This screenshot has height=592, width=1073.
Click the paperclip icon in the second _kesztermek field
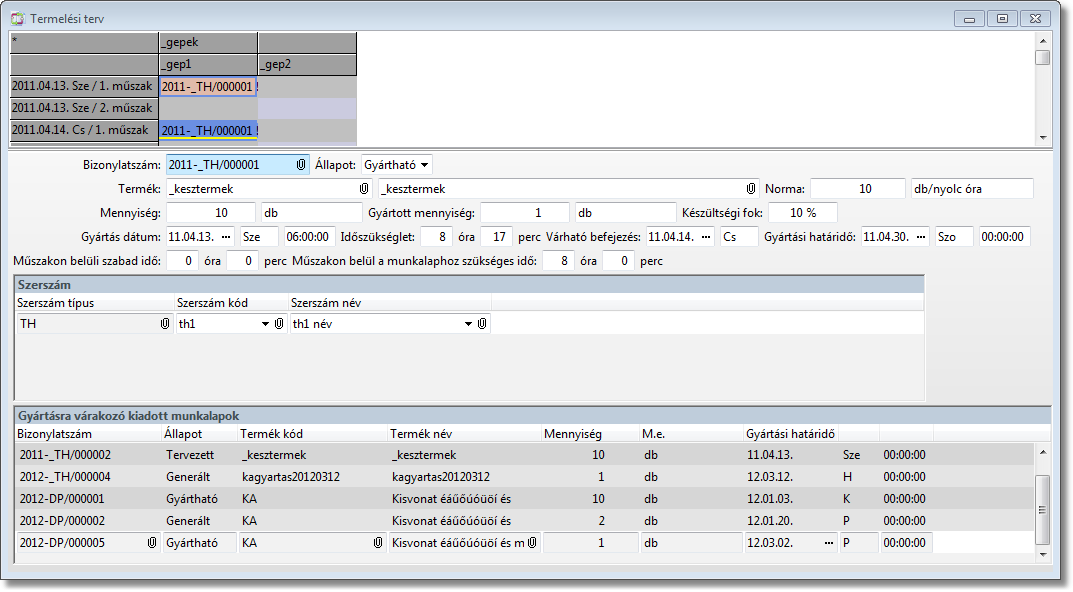tap(751, 188)
